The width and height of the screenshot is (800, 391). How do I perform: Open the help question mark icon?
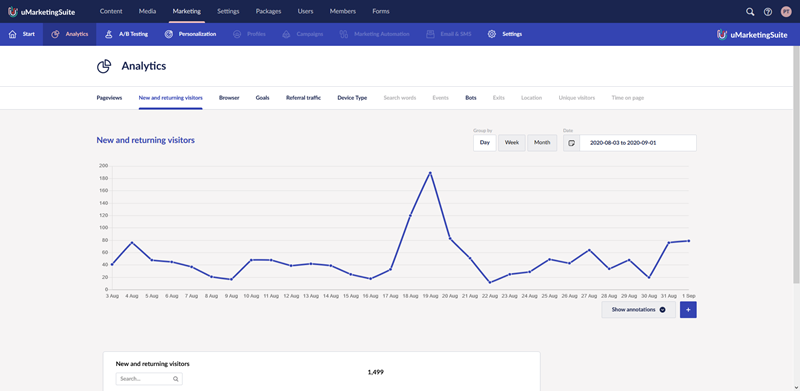coord(767,12)
